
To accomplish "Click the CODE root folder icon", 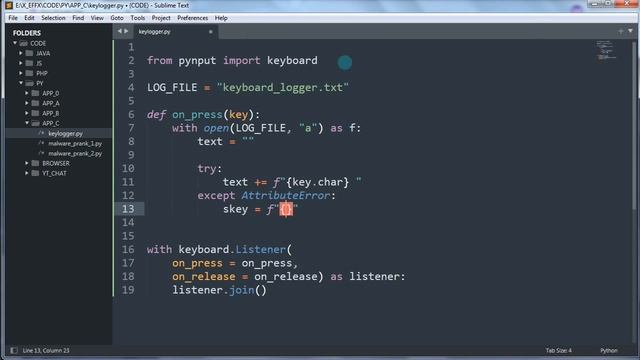I will point(23,43).
